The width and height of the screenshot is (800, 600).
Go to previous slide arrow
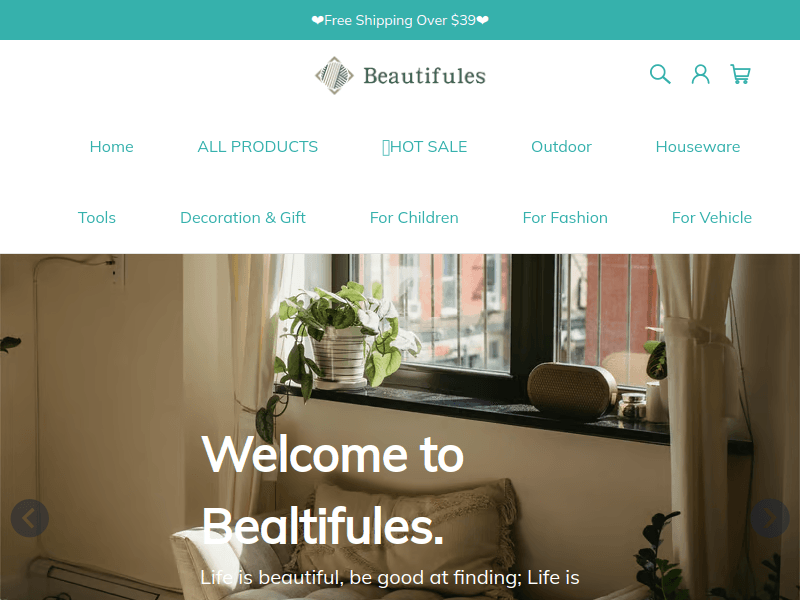click(30, 518)
